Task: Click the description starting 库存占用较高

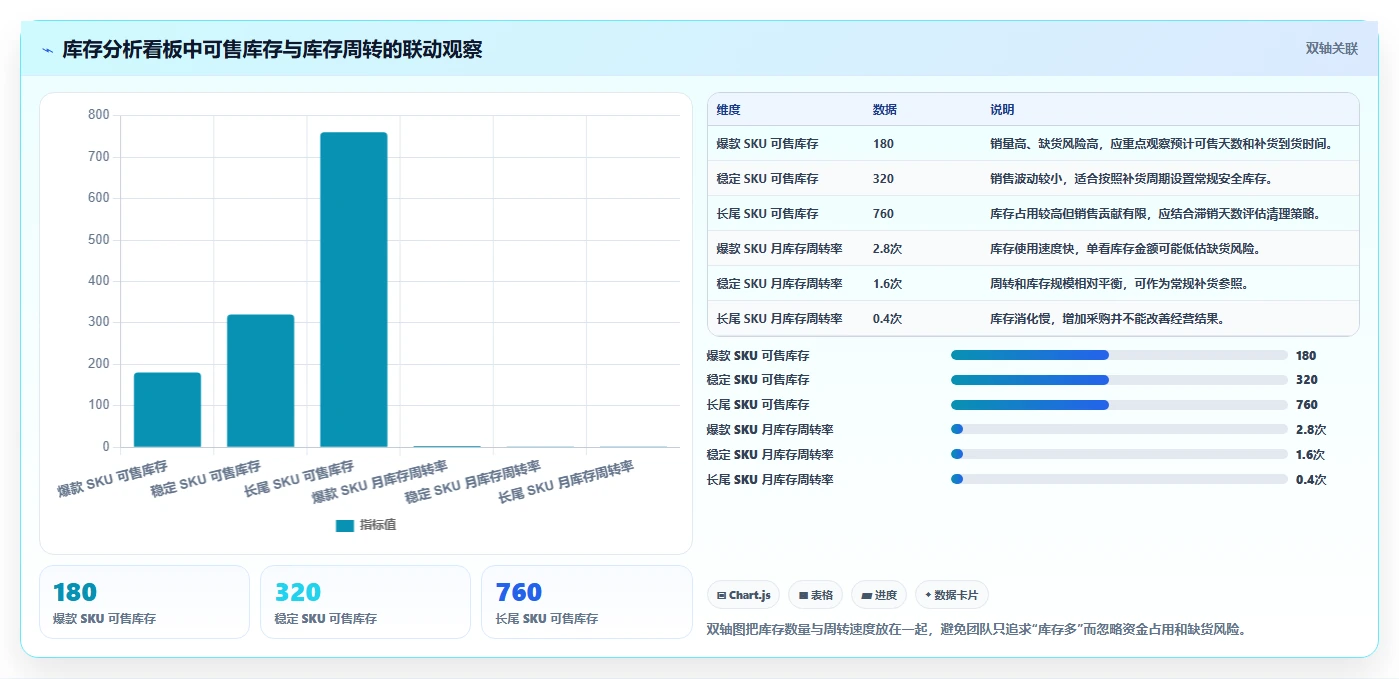Action: [x=1155, y=214]
